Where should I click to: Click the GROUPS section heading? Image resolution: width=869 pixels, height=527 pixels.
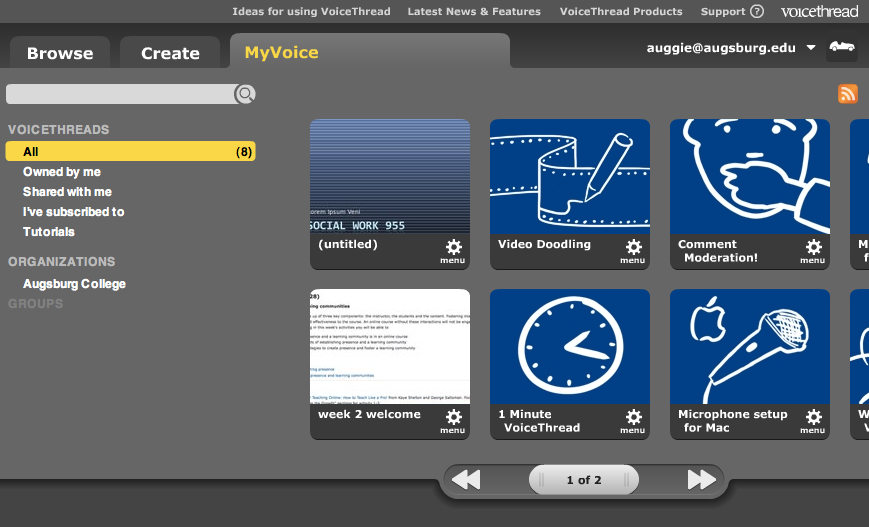pos(35,304)
